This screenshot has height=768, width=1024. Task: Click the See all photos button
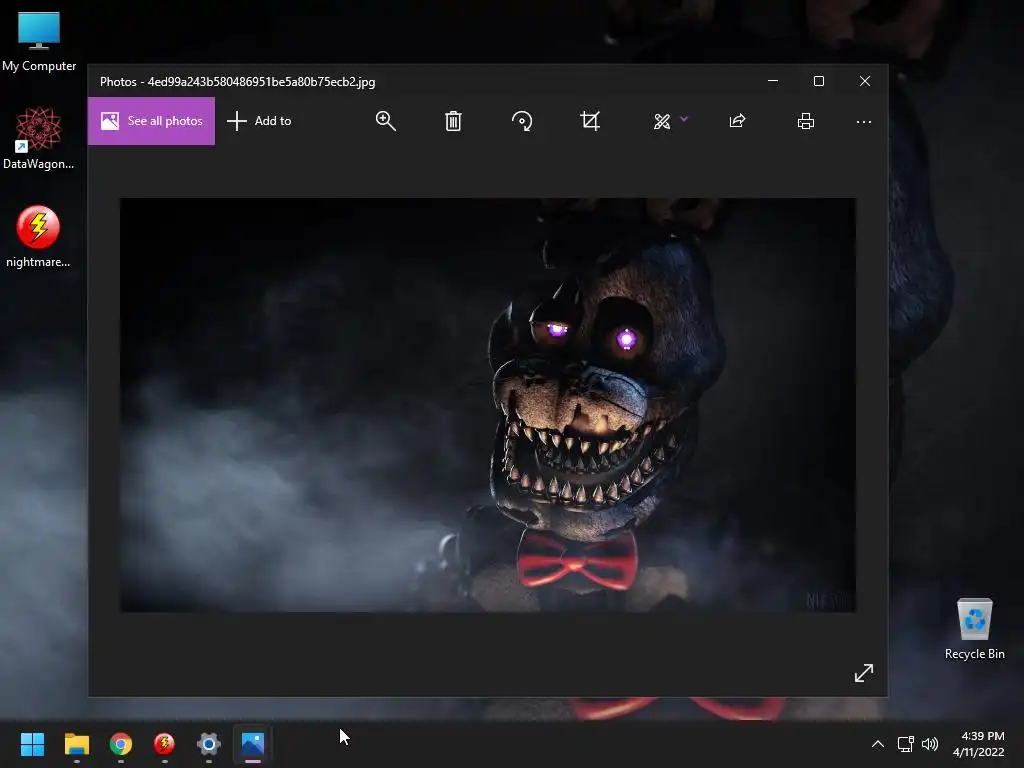[x=152, y=121]
